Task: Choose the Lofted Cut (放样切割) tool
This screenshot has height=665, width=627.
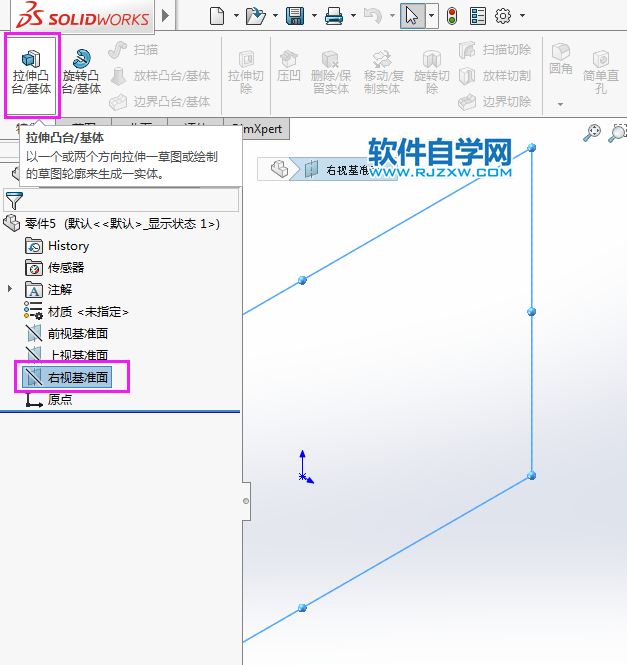Action: 495,76
